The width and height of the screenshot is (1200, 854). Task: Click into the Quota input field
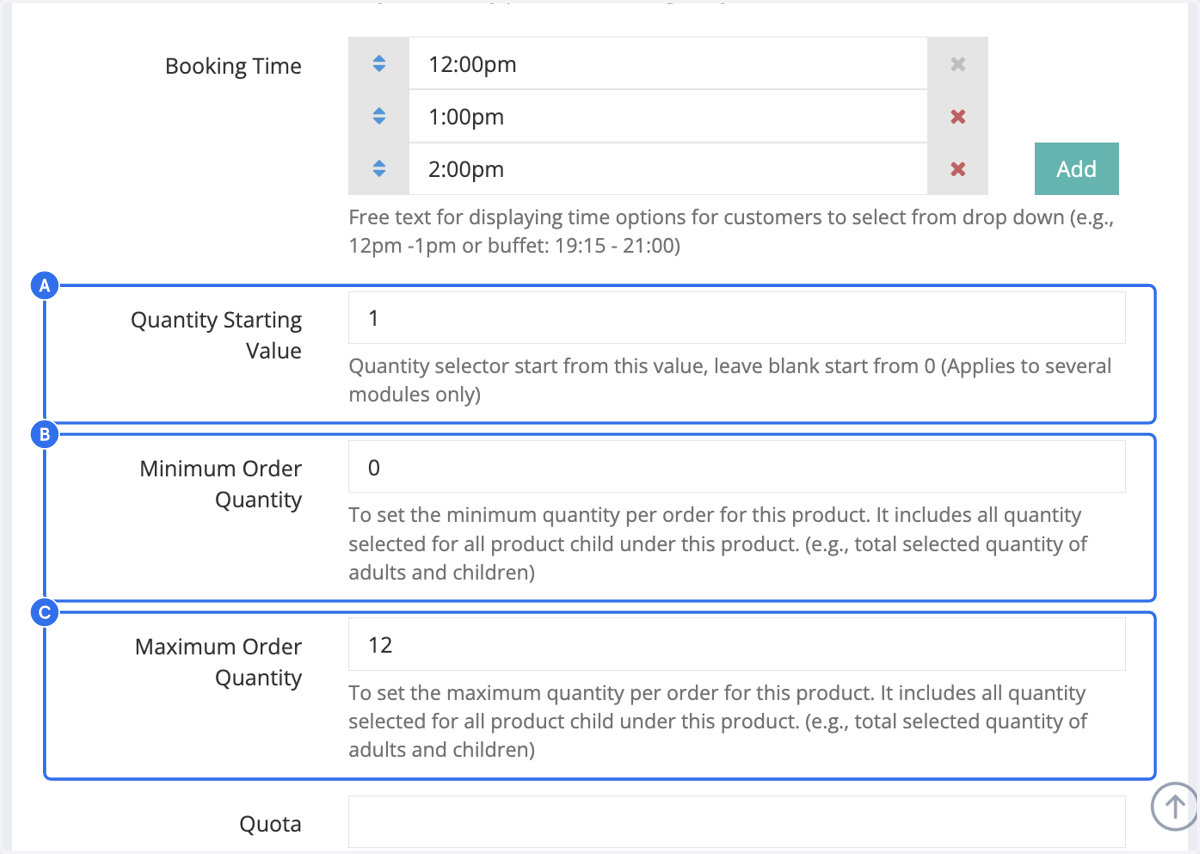[x=737, y=822]
